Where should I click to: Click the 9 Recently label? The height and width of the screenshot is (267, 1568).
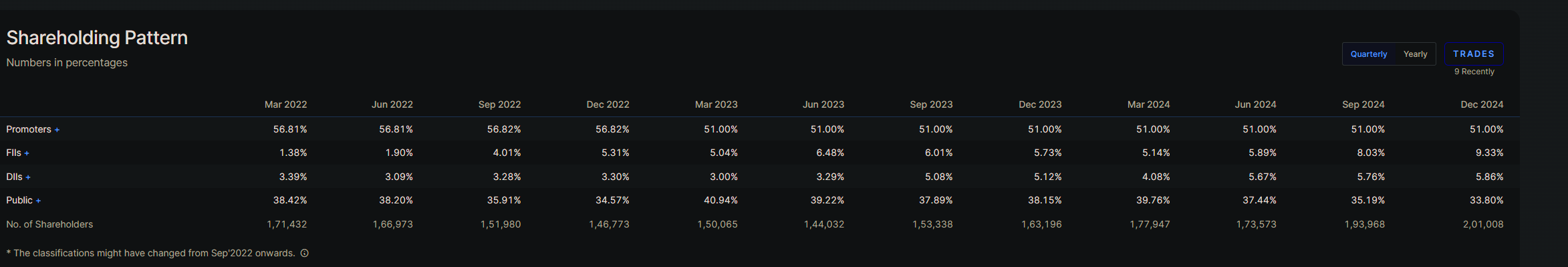pos(1474,72)
